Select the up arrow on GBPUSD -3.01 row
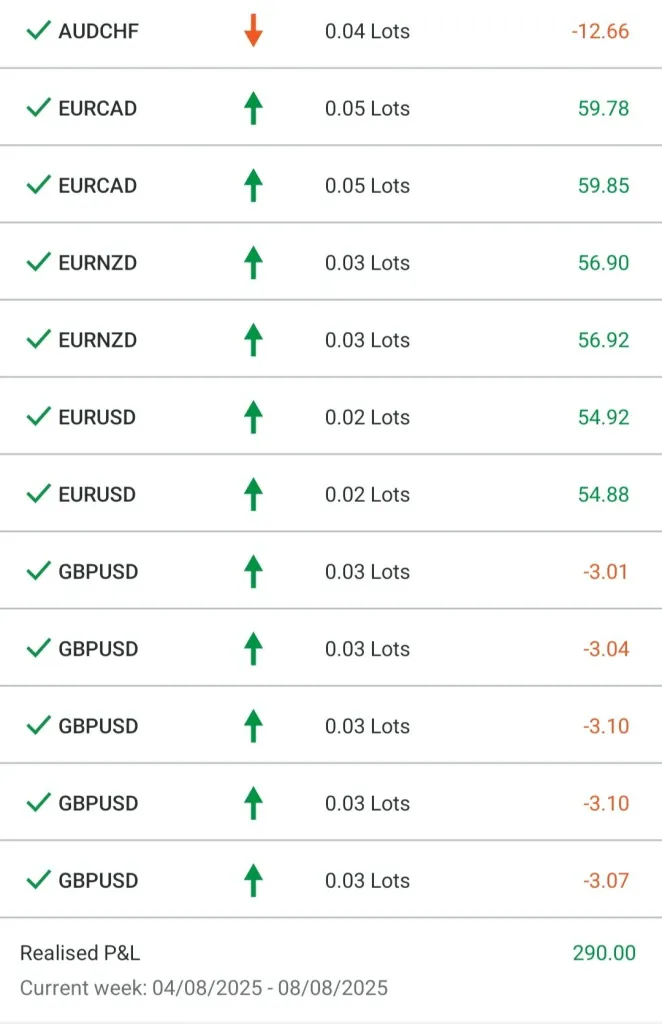The width and height of the screenshot is (662, 1024). [253, 572]
